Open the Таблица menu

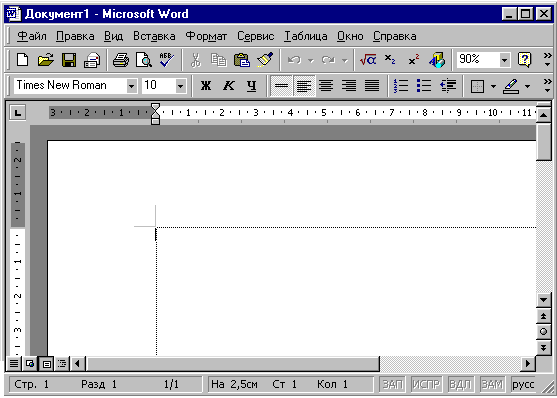pyautogui.click(x=305, y=36)
